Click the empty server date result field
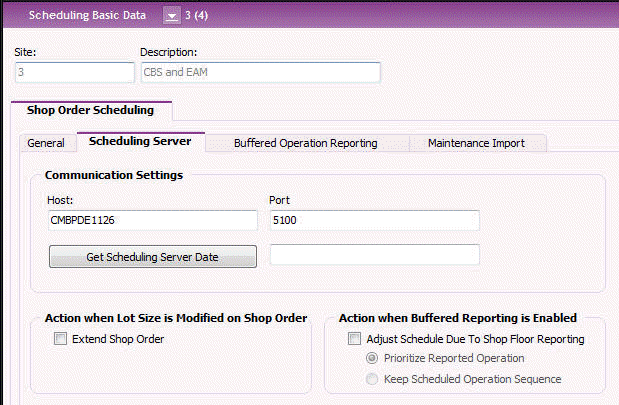619x405 pixels. (374, 255)
